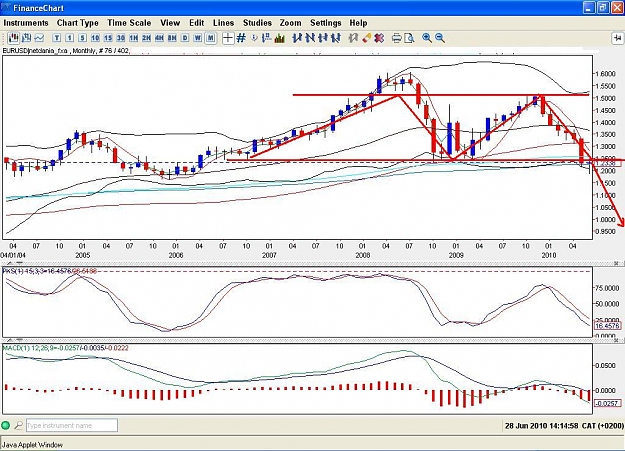Click the zoom in magnifier
This screenshot has width=625, height=451.
click(427, 38)
